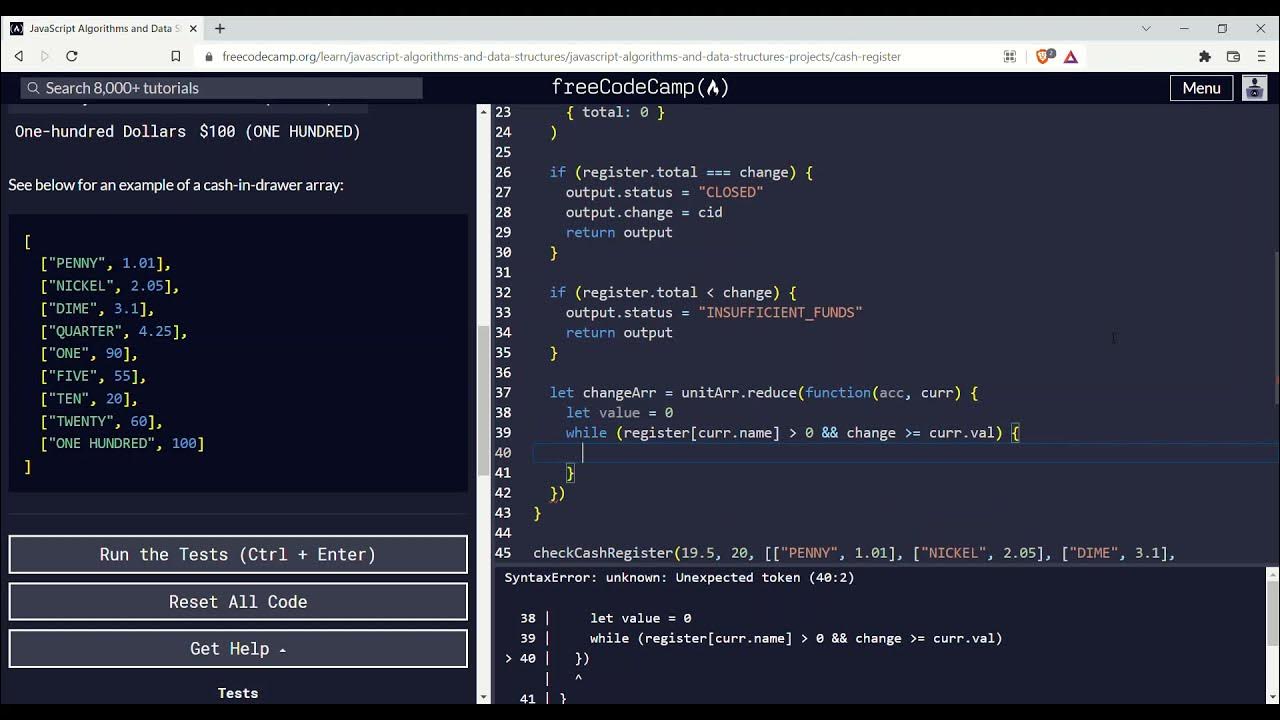This screenshot has height=720, width=1280.
Task: Click "unitArr.reduce" on line 37
Action: 739,393
